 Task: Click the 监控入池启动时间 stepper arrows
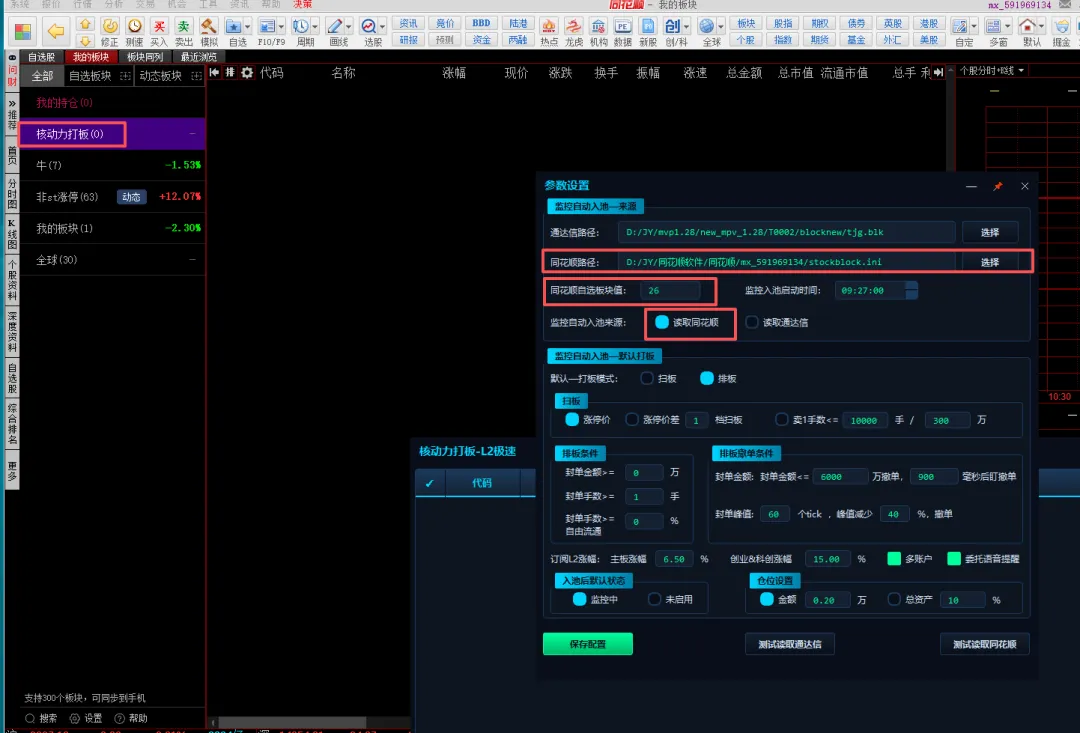coord(911,290)
